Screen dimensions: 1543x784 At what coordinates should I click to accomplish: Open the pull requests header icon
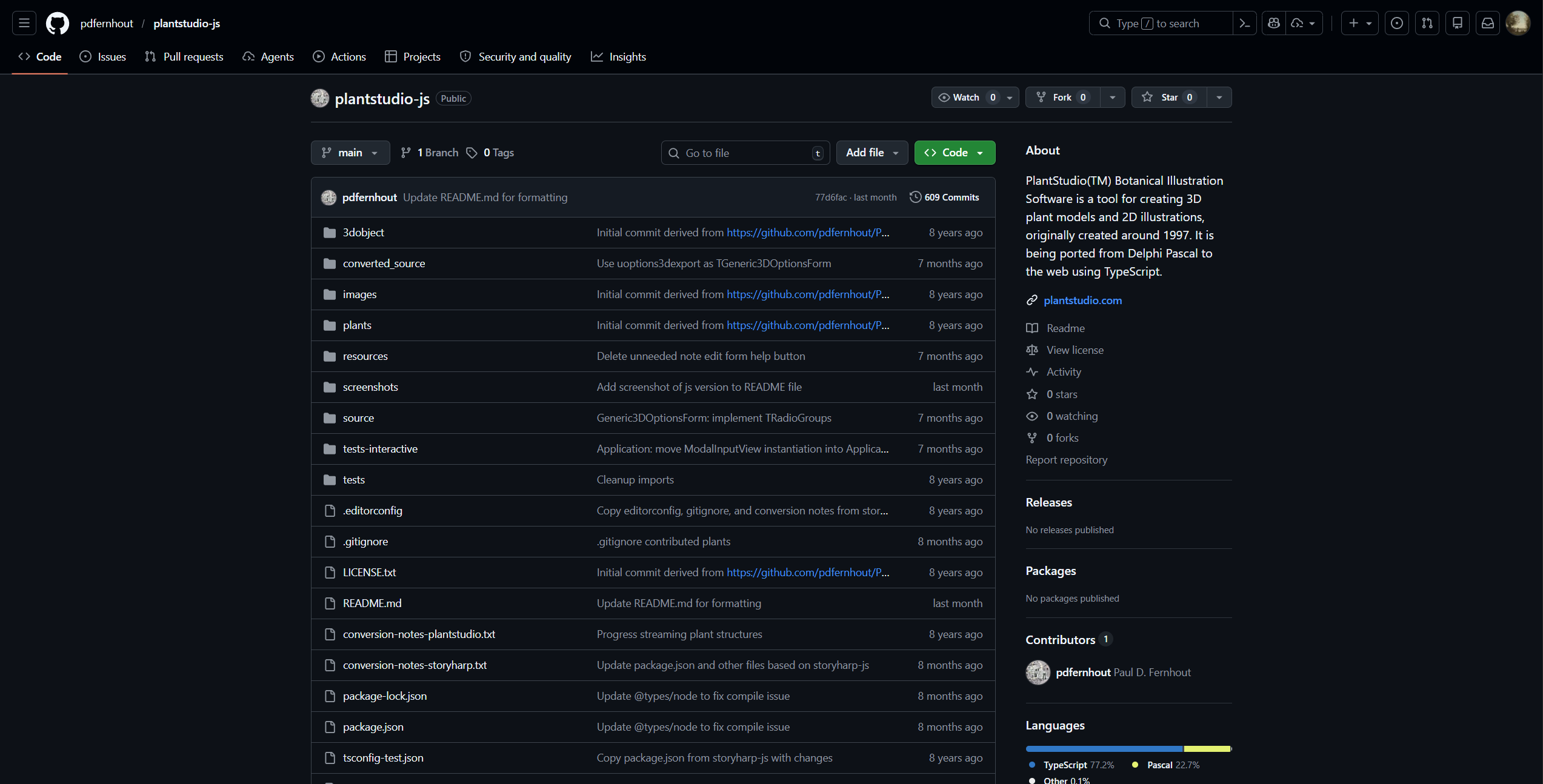1427,23
